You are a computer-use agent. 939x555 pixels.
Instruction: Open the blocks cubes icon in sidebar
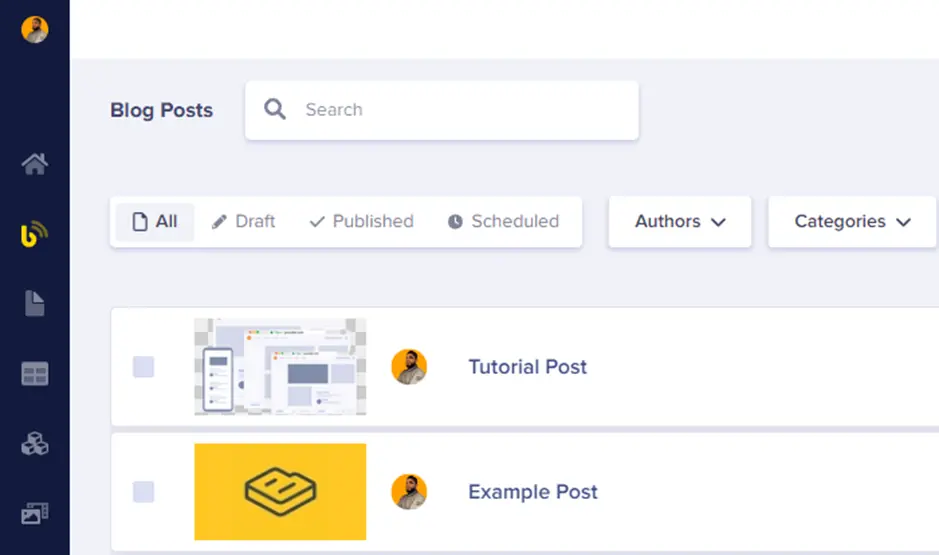35,444
